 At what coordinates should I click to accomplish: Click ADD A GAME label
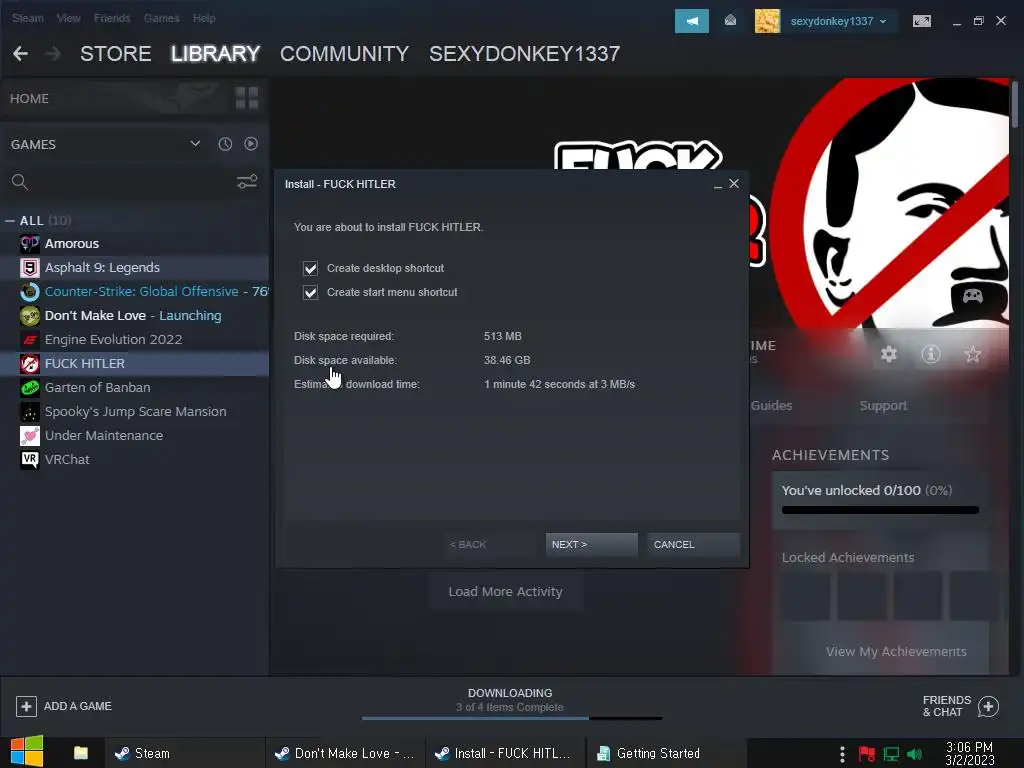(78, 706)
